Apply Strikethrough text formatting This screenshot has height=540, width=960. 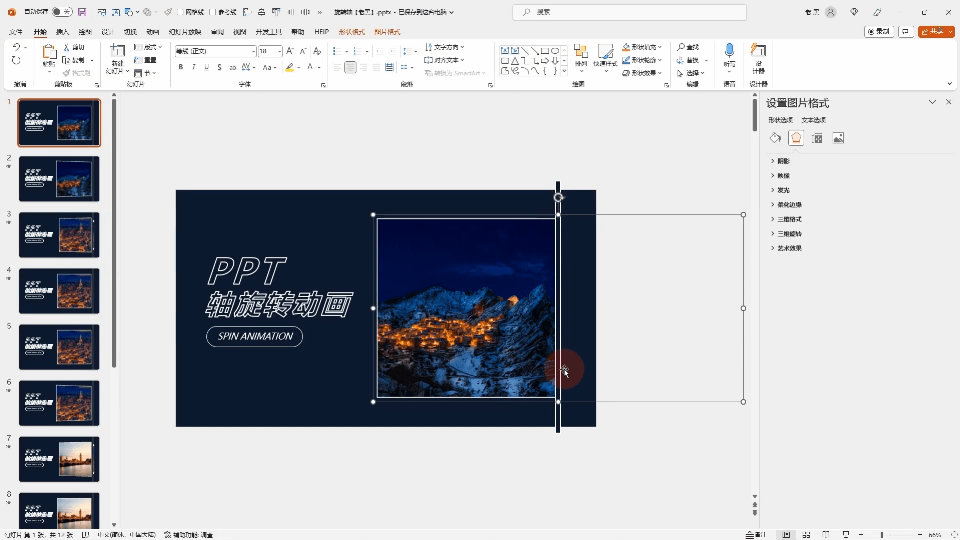[233, 67]
